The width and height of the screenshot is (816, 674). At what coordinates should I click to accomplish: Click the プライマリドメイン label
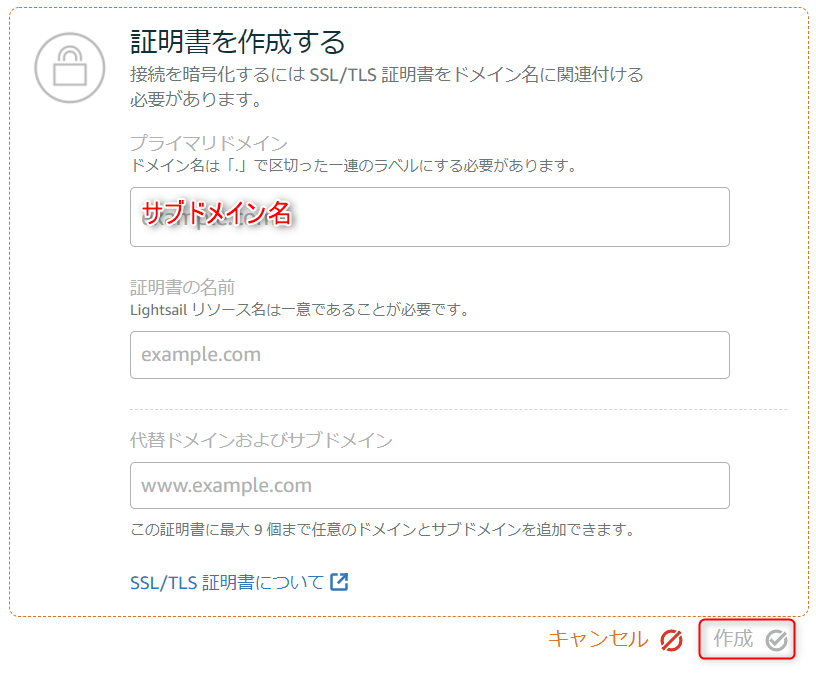point(209,143)
